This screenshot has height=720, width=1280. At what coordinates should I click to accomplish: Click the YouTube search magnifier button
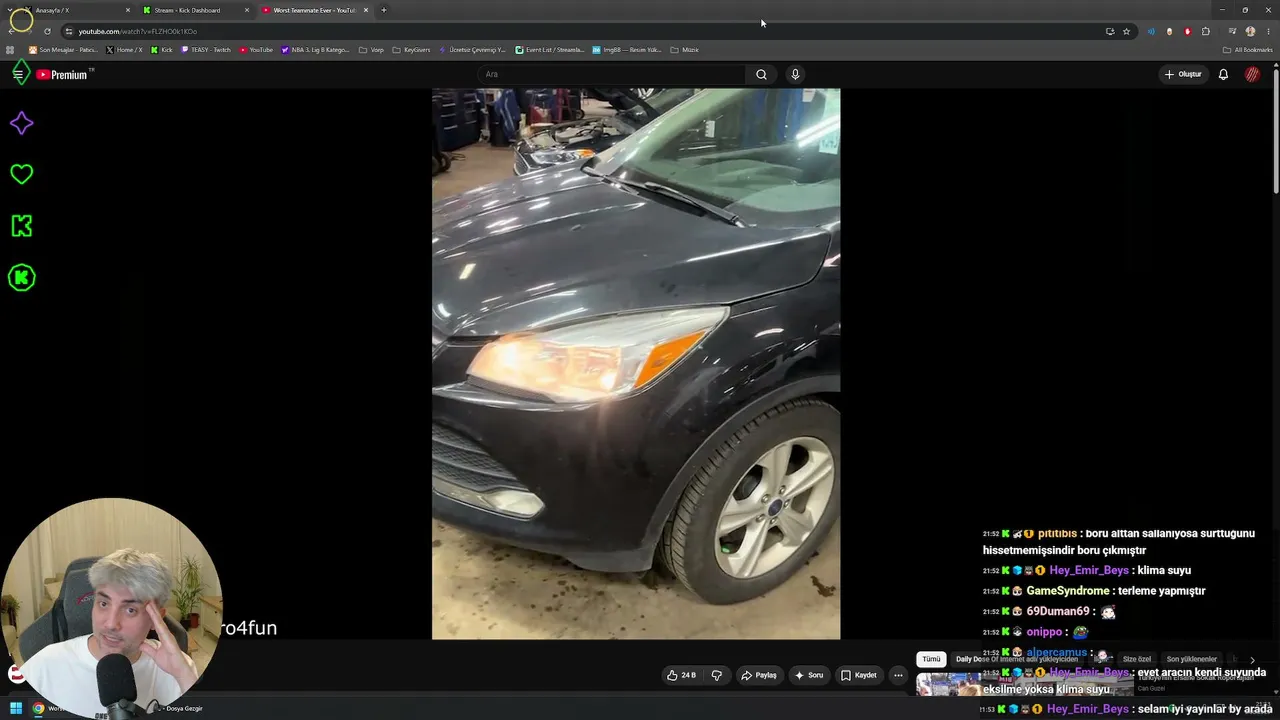[761, 74]
